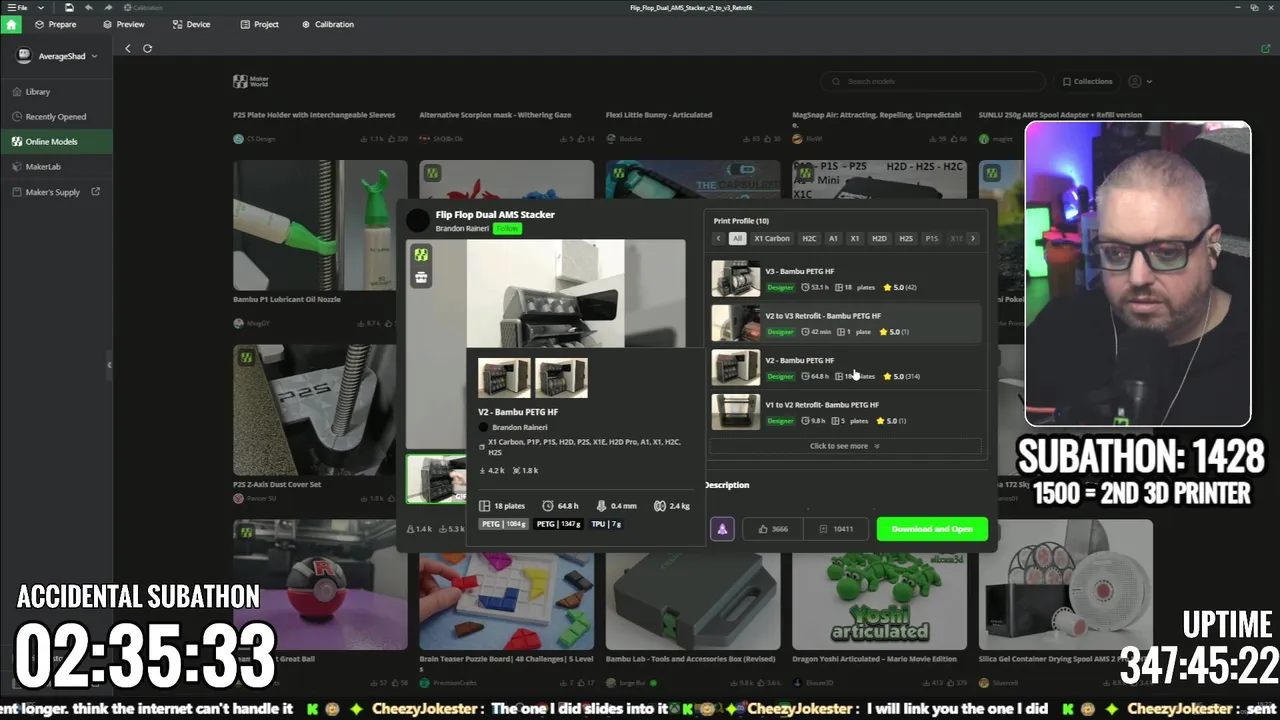The width and height of the screenshot is (1280, 720).
Task: Open first V2 preview thumbnail in the profile popup
Action: [x=504, y=378]
